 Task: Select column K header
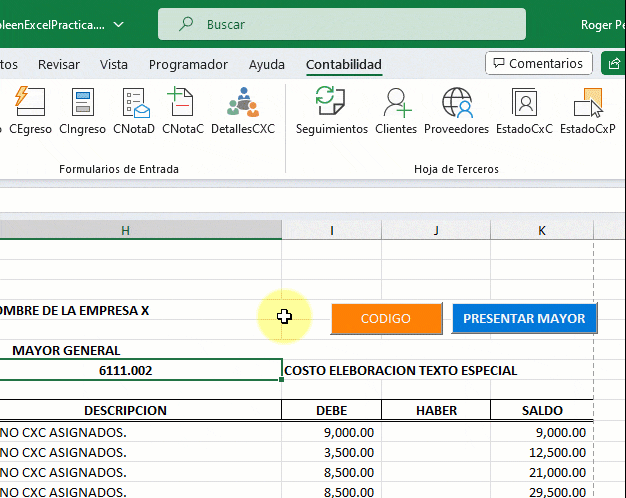coord(542,230)
